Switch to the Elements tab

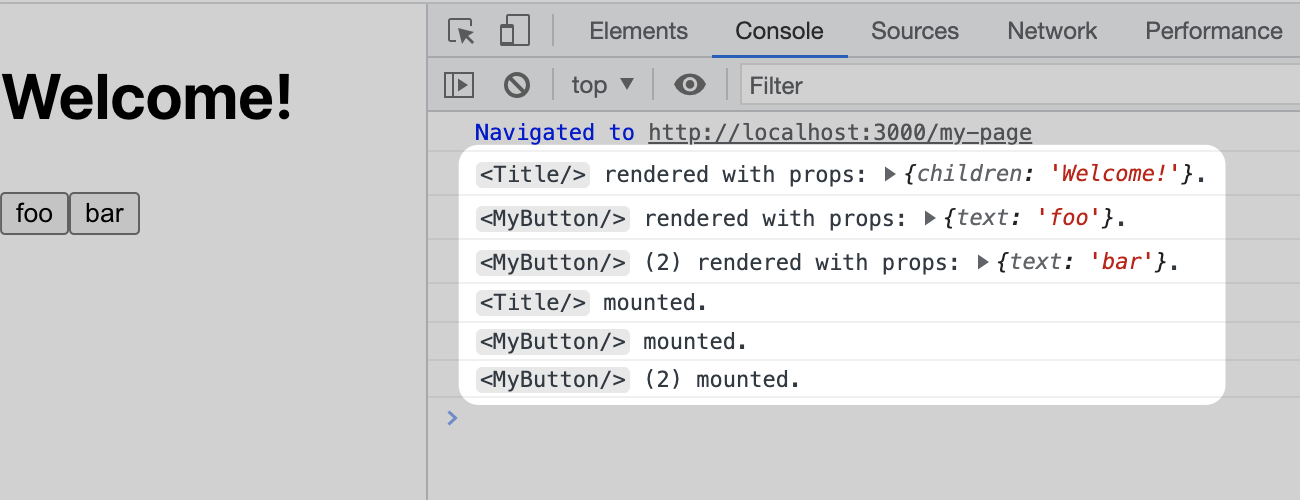[638, 31]
